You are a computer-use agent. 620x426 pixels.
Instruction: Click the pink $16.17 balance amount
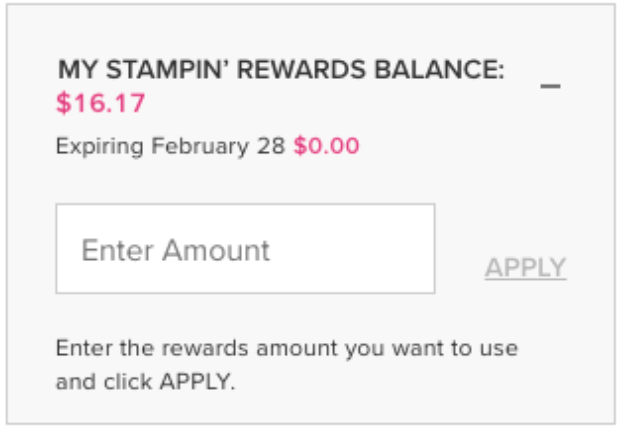pos(101,103)
